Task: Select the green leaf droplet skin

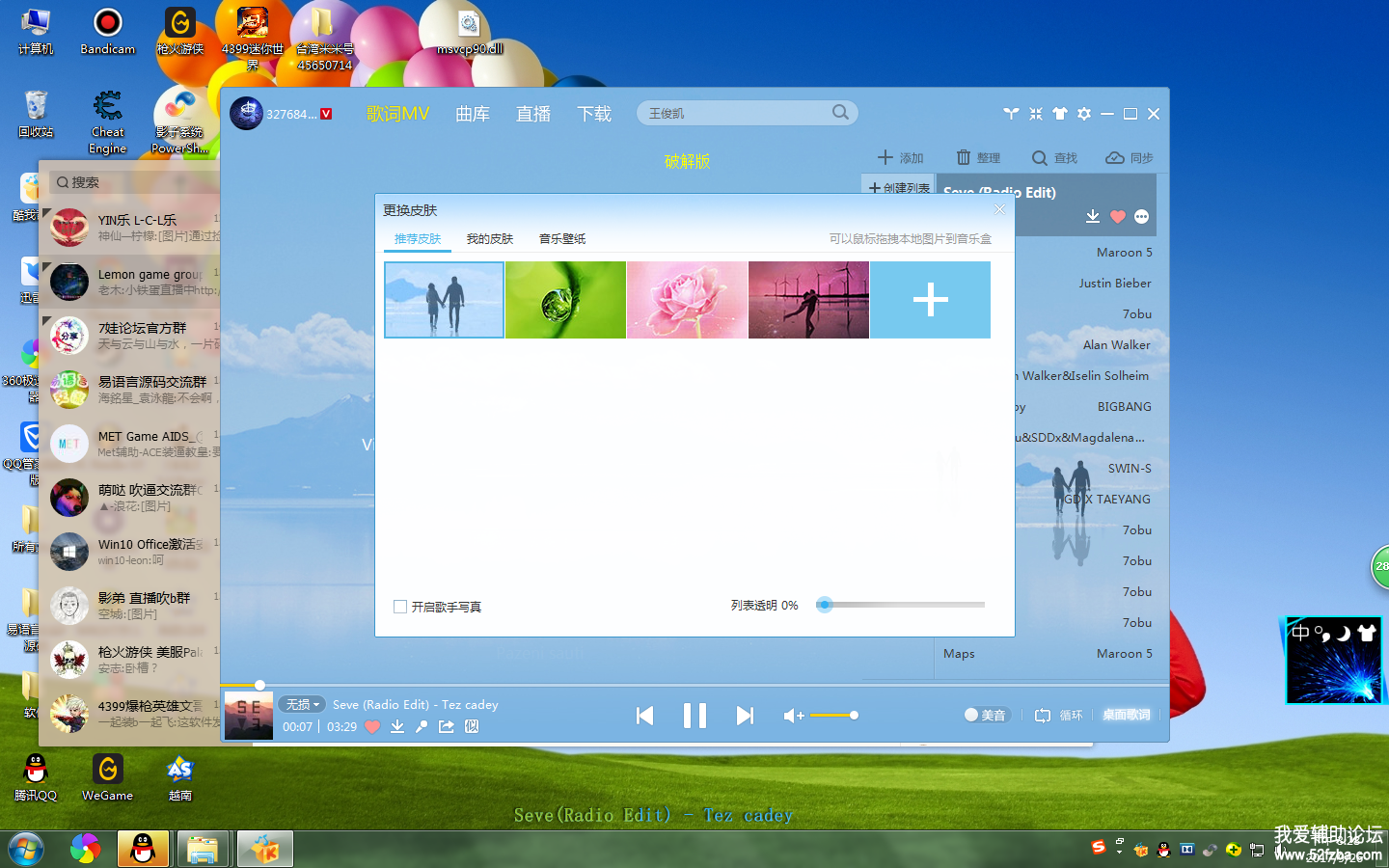Action: click(x=565, y=300)
